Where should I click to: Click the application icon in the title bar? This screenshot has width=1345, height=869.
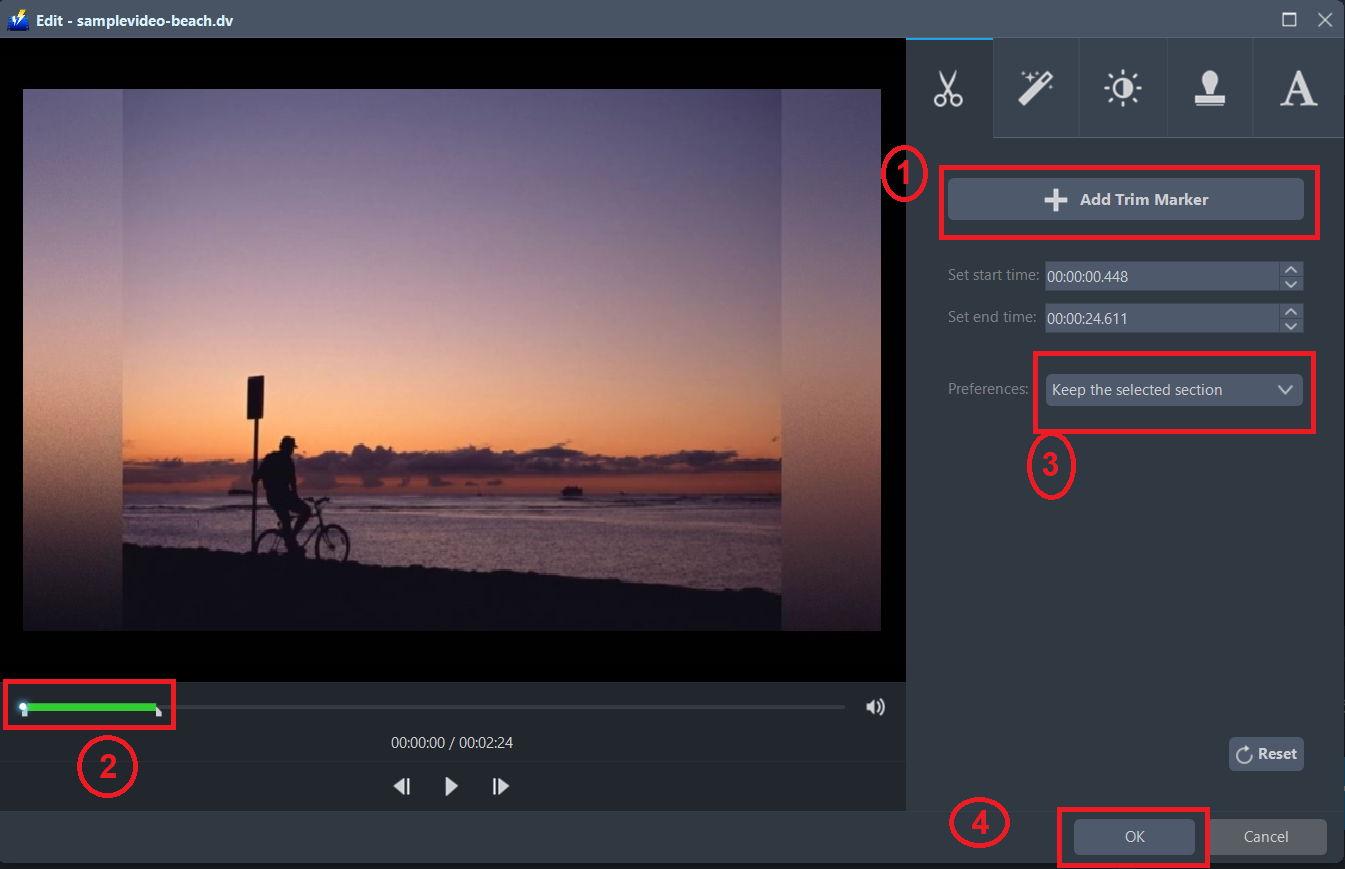[17, 19]
